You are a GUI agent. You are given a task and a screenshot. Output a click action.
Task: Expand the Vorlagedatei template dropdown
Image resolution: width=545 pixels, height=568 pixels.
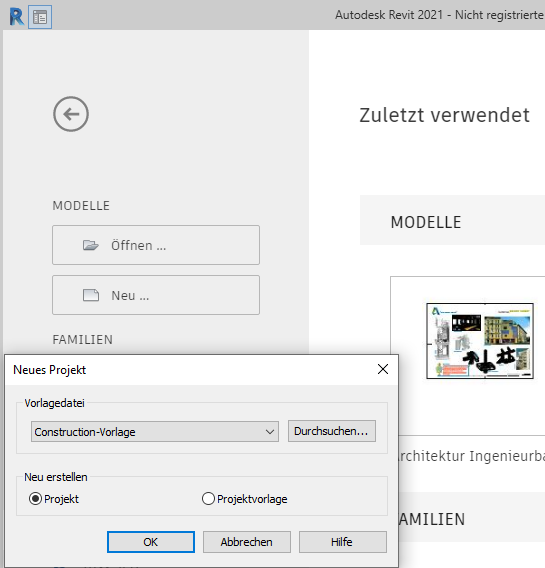tap(155, 431)
